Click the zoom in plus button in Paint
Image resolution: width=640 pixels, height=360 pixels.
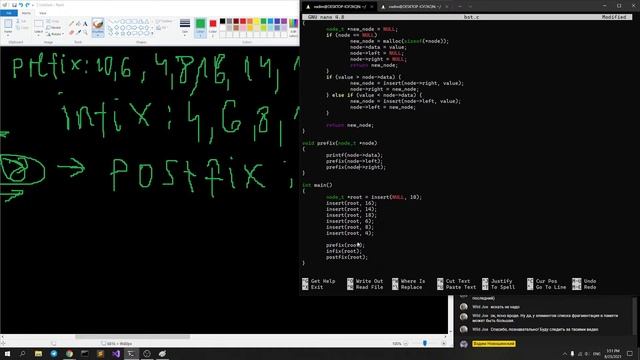point(444,344)
